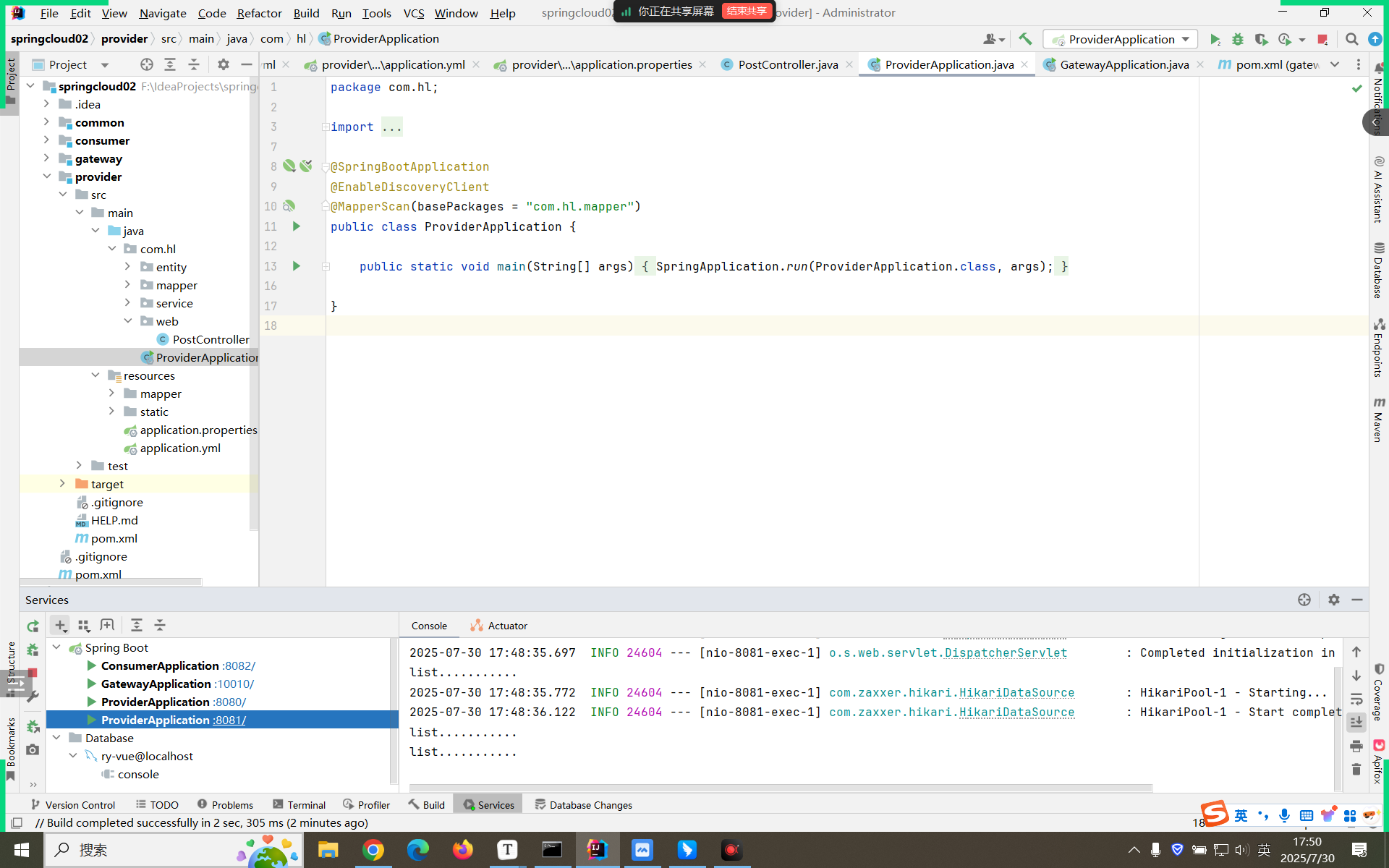This screenshot has height=868, width=1389.
Task: Collapse the Spring Boot services node
Action: [x=56, y=647]
